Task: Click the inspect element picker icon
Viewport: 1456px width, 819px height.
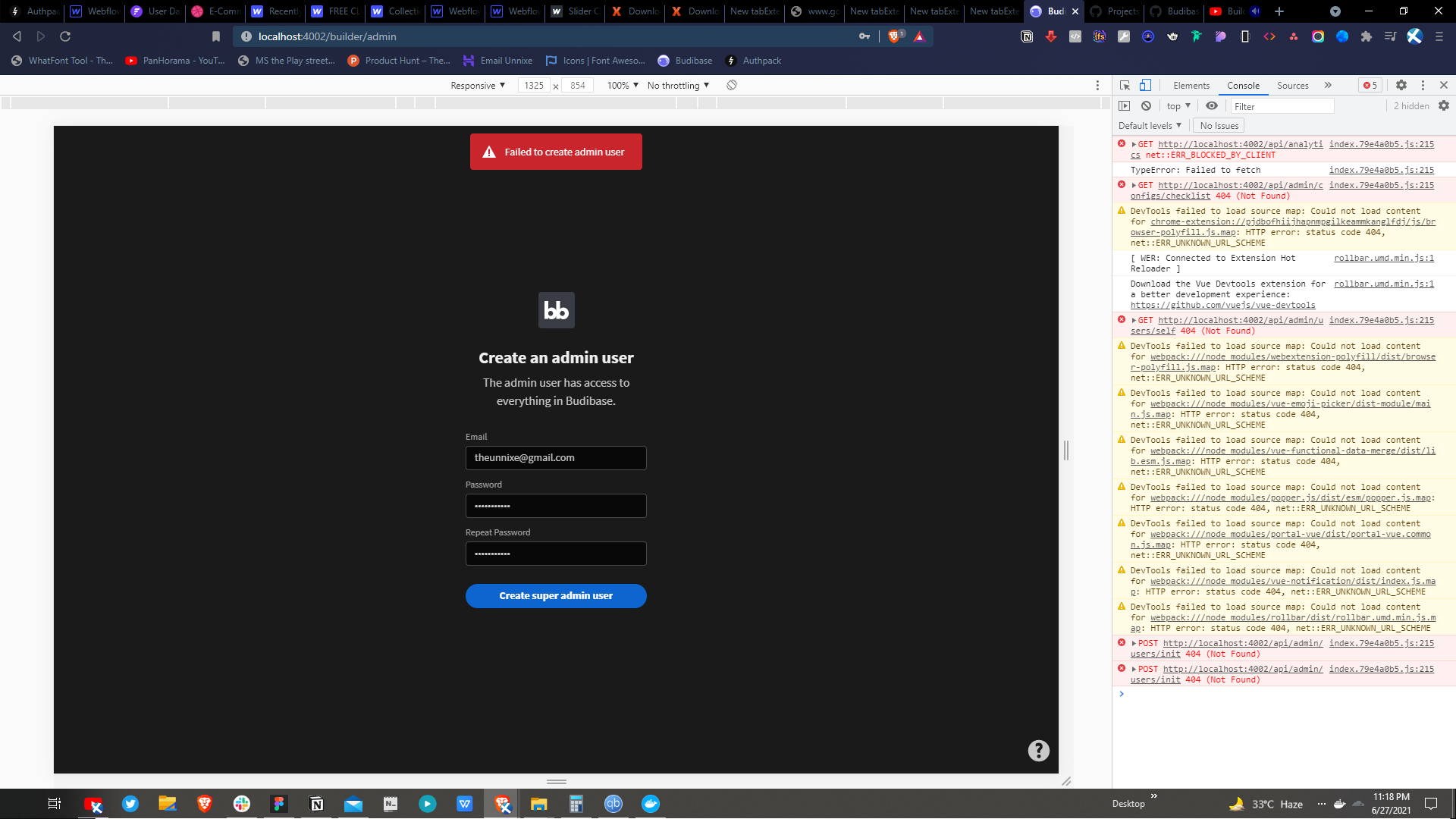Action: pos(1125,85)
